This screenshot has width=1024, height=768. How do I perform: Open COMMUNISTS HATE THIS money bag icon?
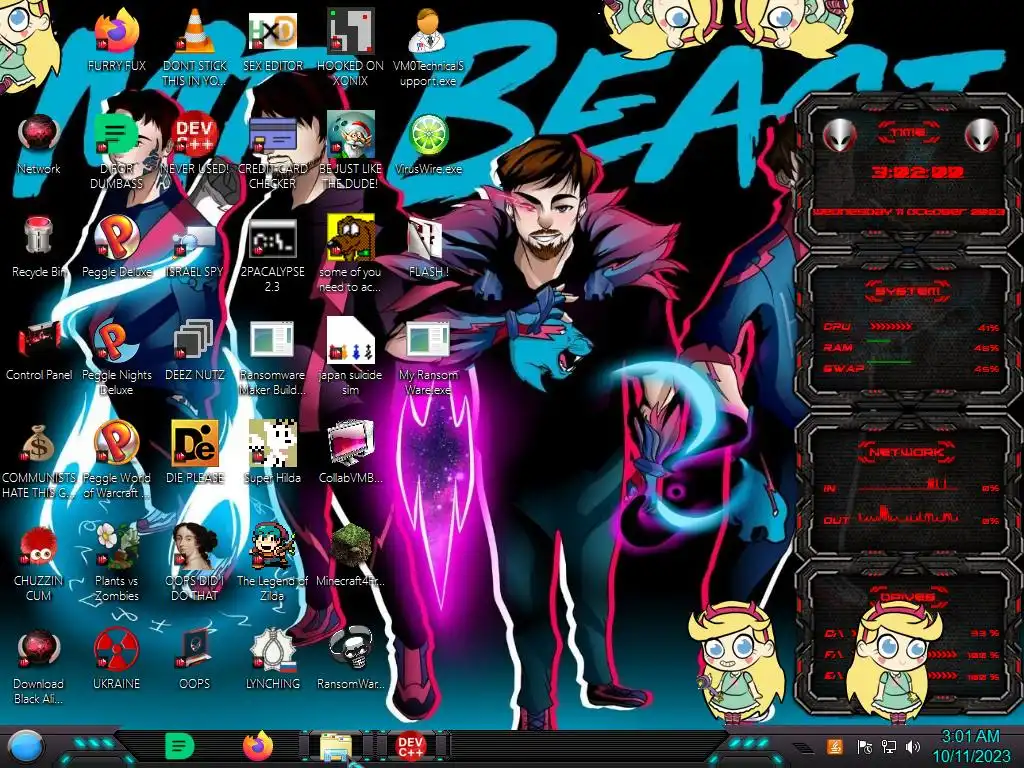[39, 444]
